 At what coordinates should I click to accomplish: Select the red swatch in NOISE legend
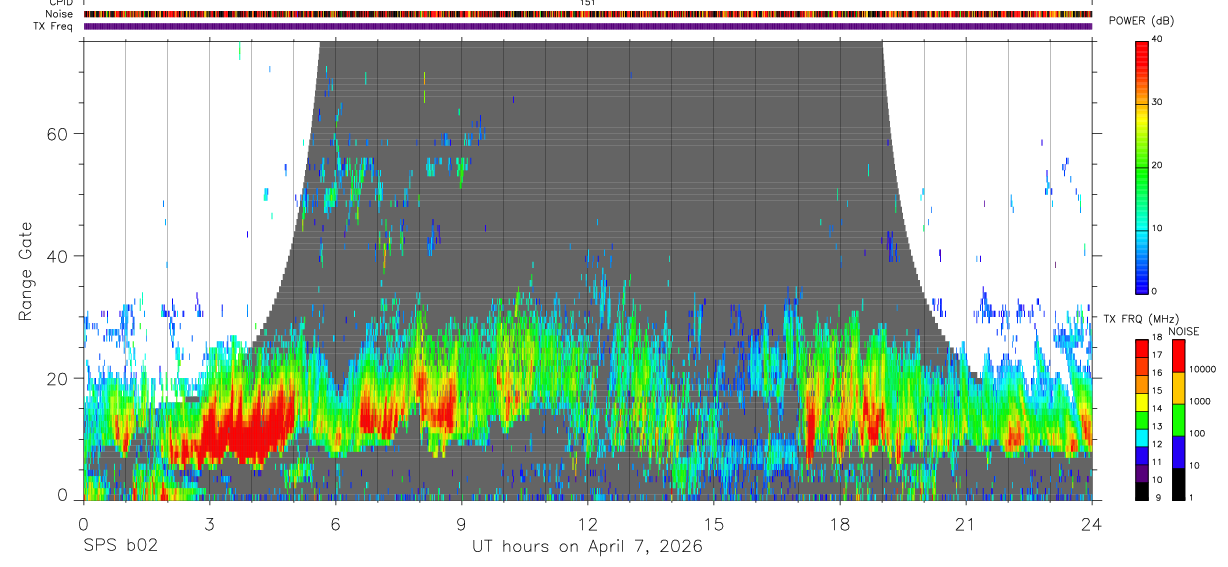coord(1178,356)
